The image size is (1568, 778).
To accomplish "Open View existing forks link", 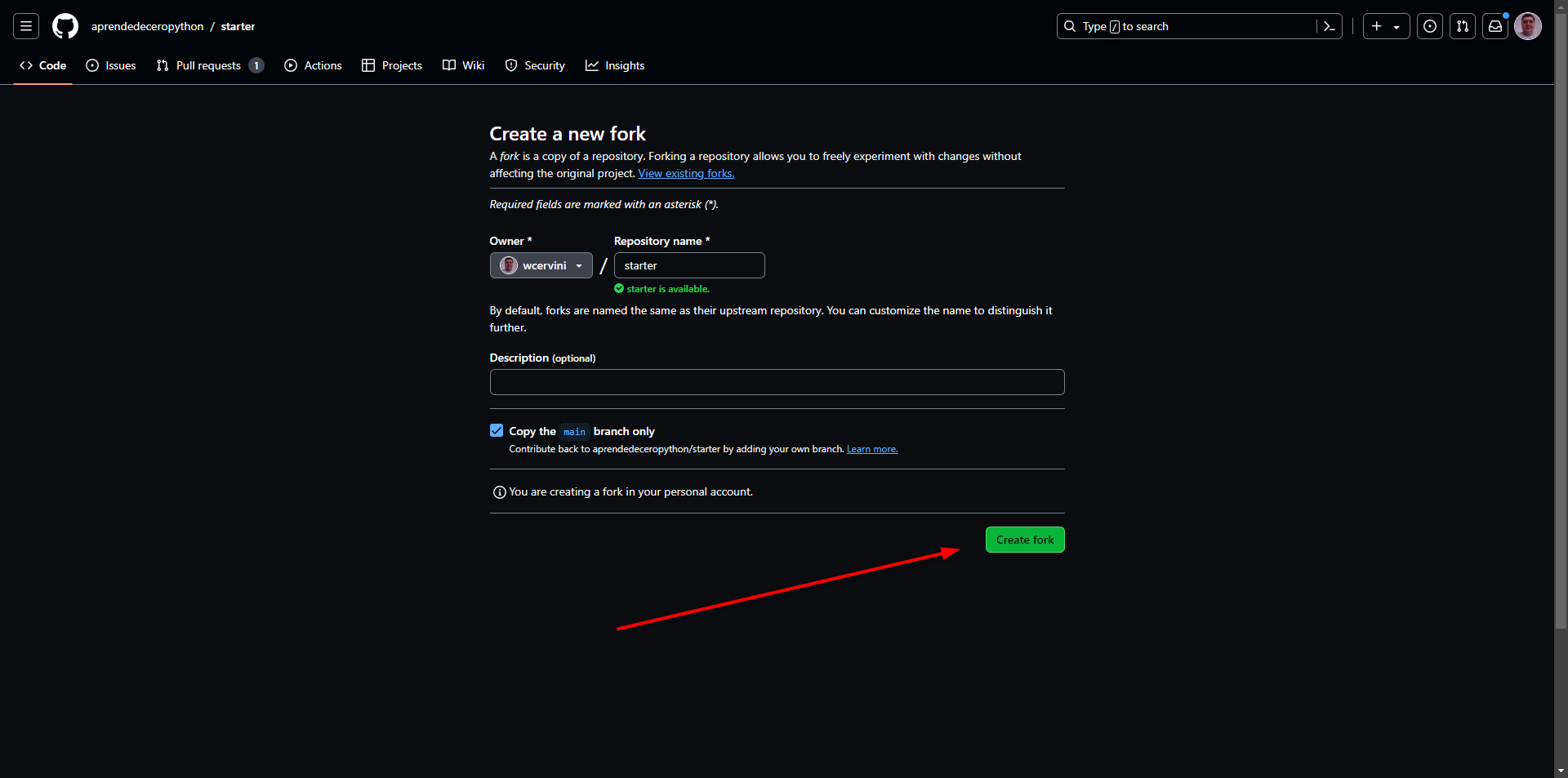I will (686, 173).
